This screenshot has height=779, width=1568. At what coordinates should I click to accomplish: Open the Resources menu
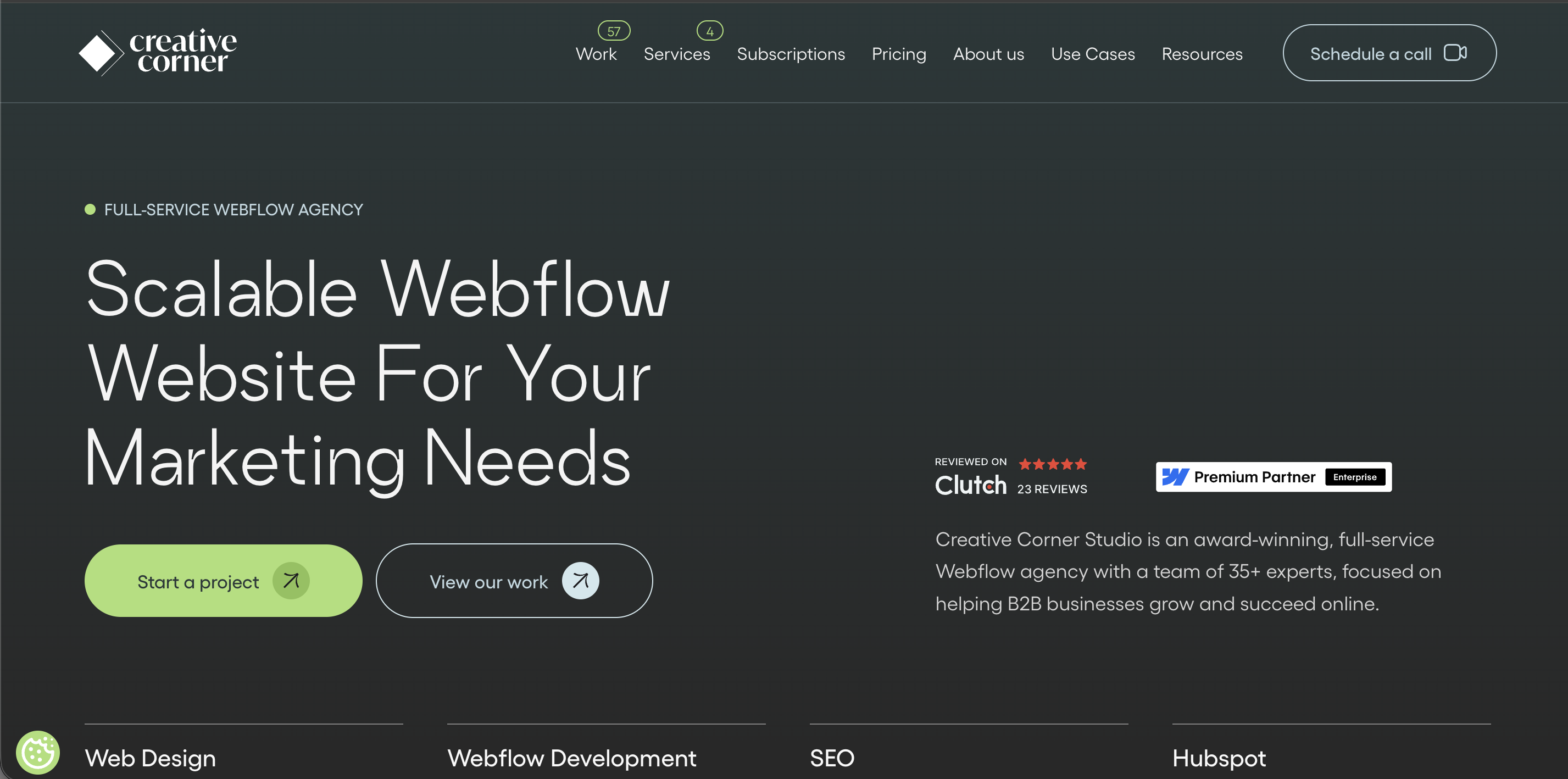(x=1202, y=54)
